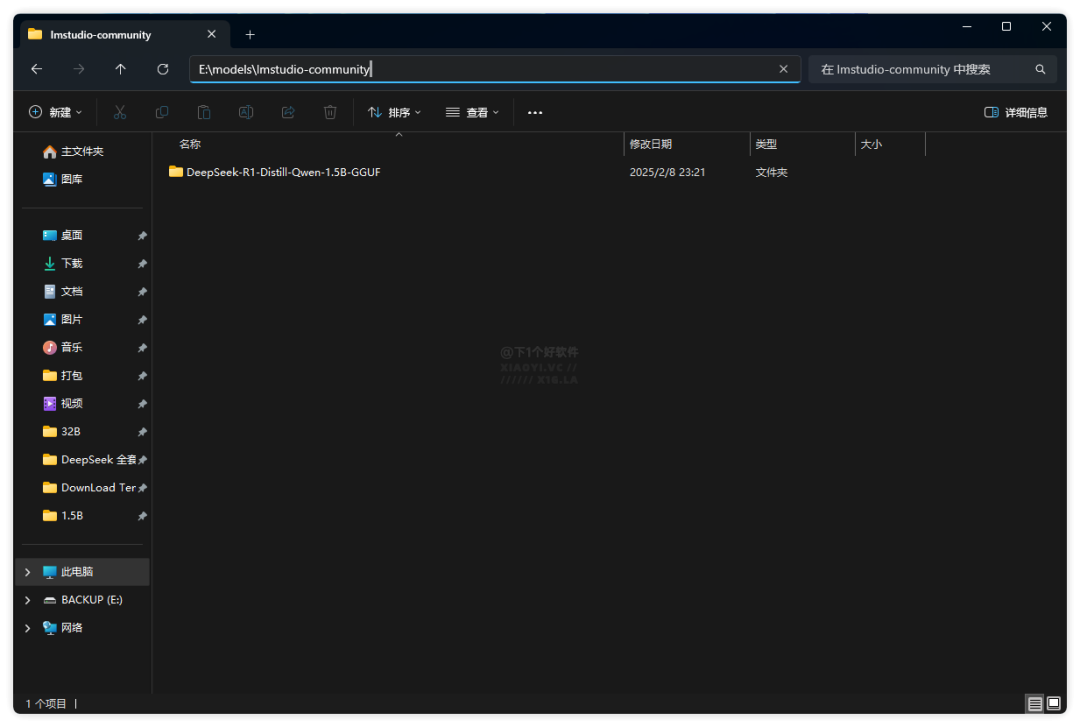
Task: Switch to large thumbnails view in status bar
Action: 1054,704
